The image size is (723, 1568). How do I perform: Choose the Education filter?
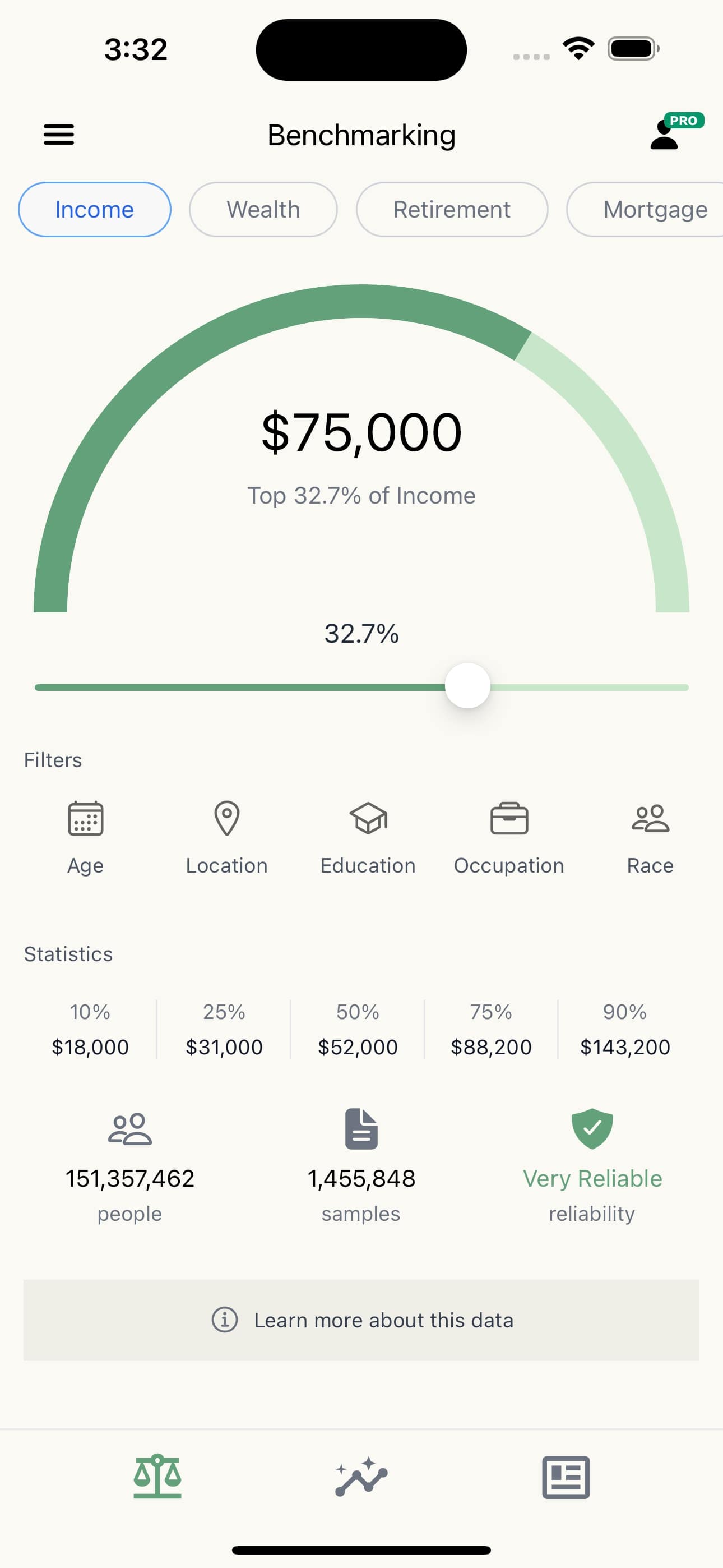pyautogui.click(x=368, y=836)
